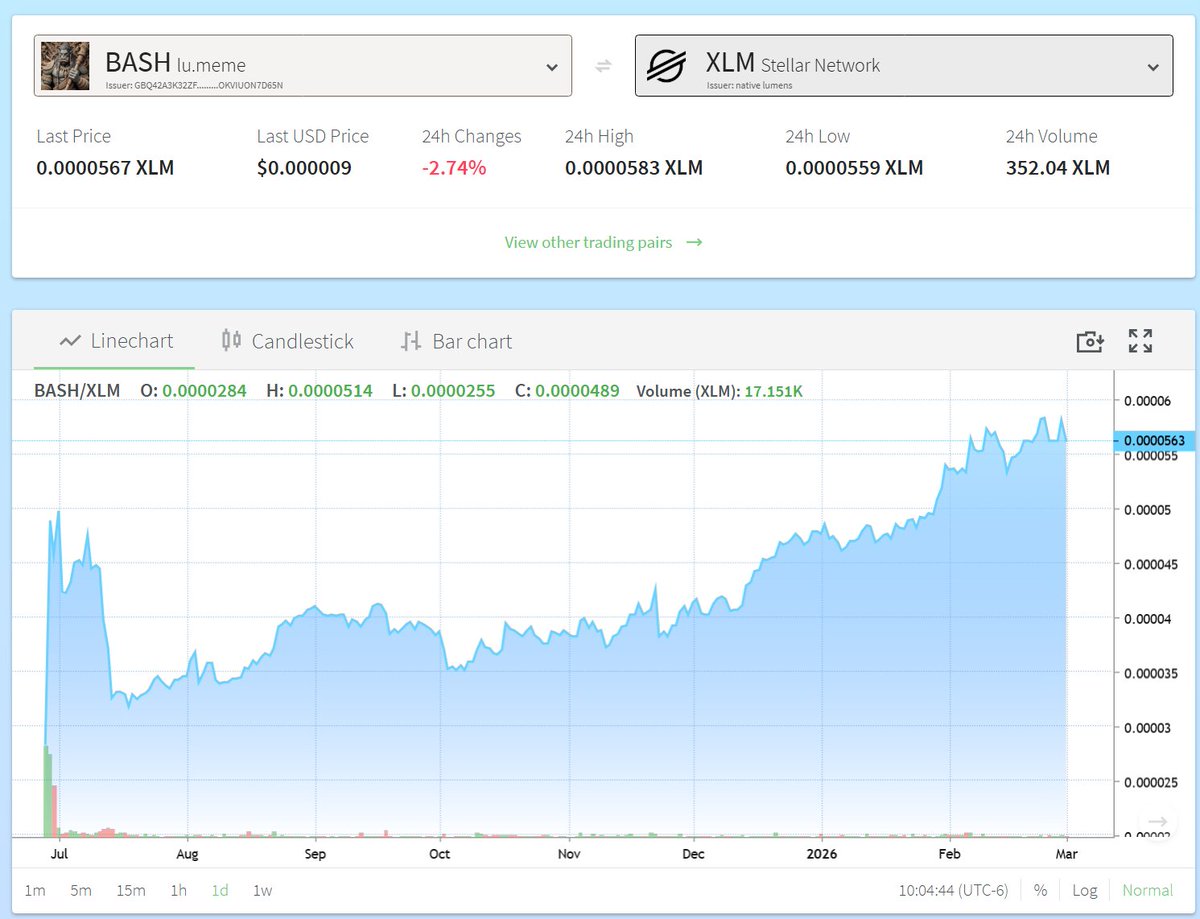This screenshot has width=1200, height=919.
Task: Click the BASH/XLM chart legend label
Action: pyautogui.click(x=77, y=390)
